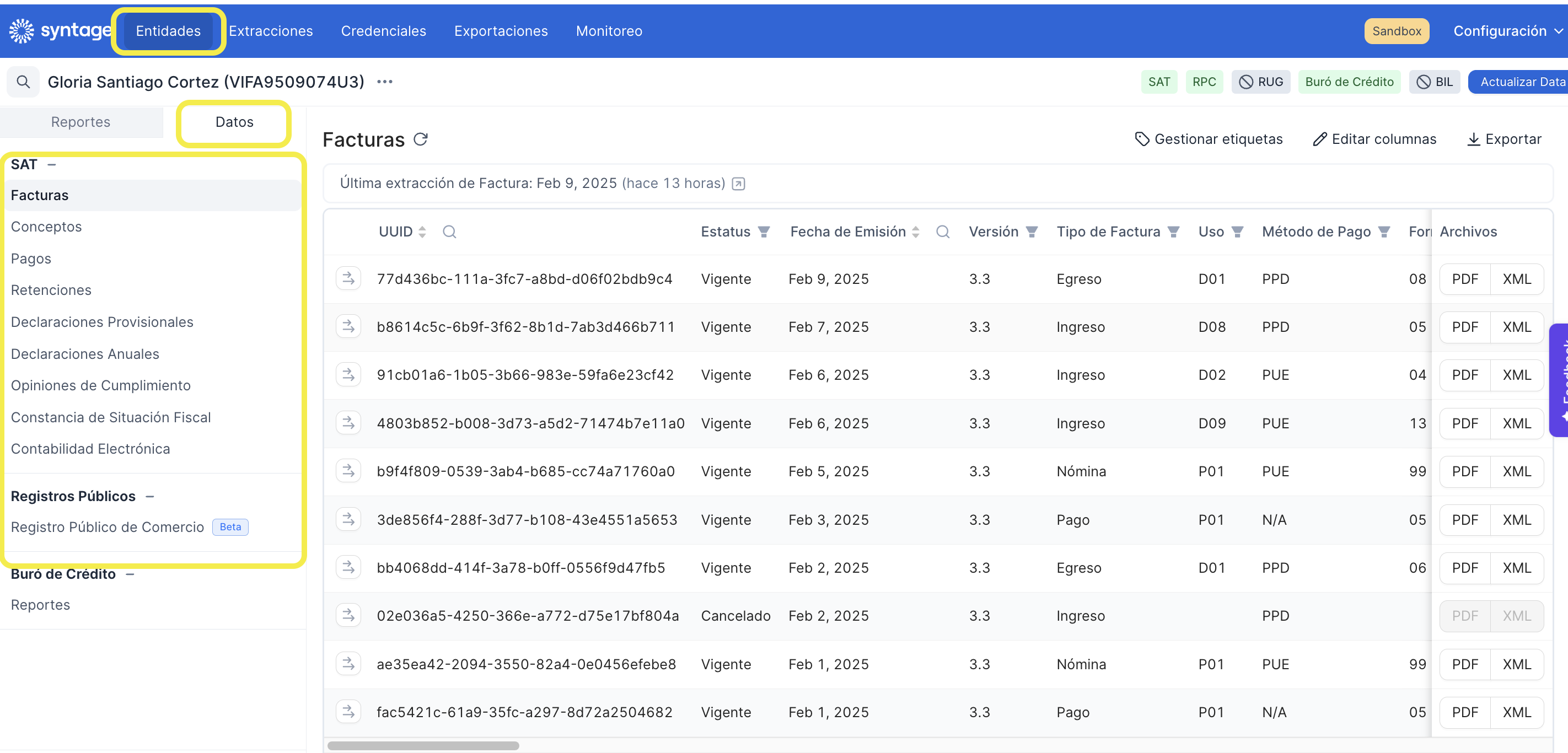Refresh the Facturas list icon
The height and width of the screenshot is (753, 1568).
421,139
